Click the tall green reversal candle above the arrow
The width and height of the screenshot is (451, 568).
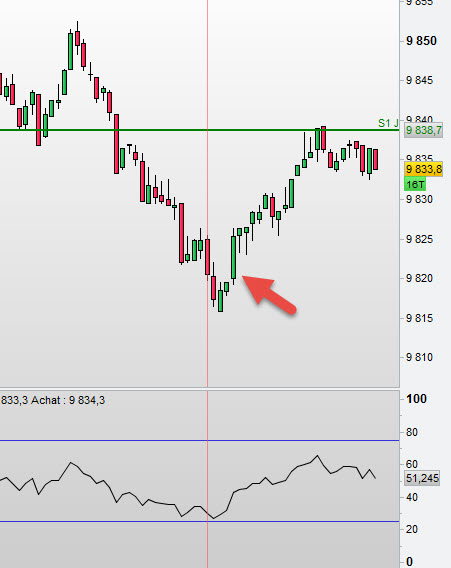234,257
